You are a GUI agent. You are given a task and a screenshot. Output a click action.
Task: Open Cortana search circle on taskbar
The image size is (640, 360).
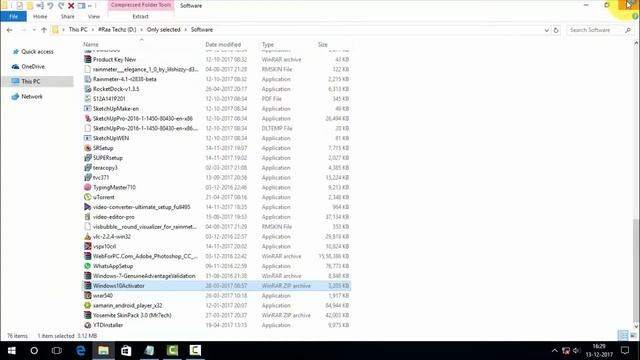(34, 351)
